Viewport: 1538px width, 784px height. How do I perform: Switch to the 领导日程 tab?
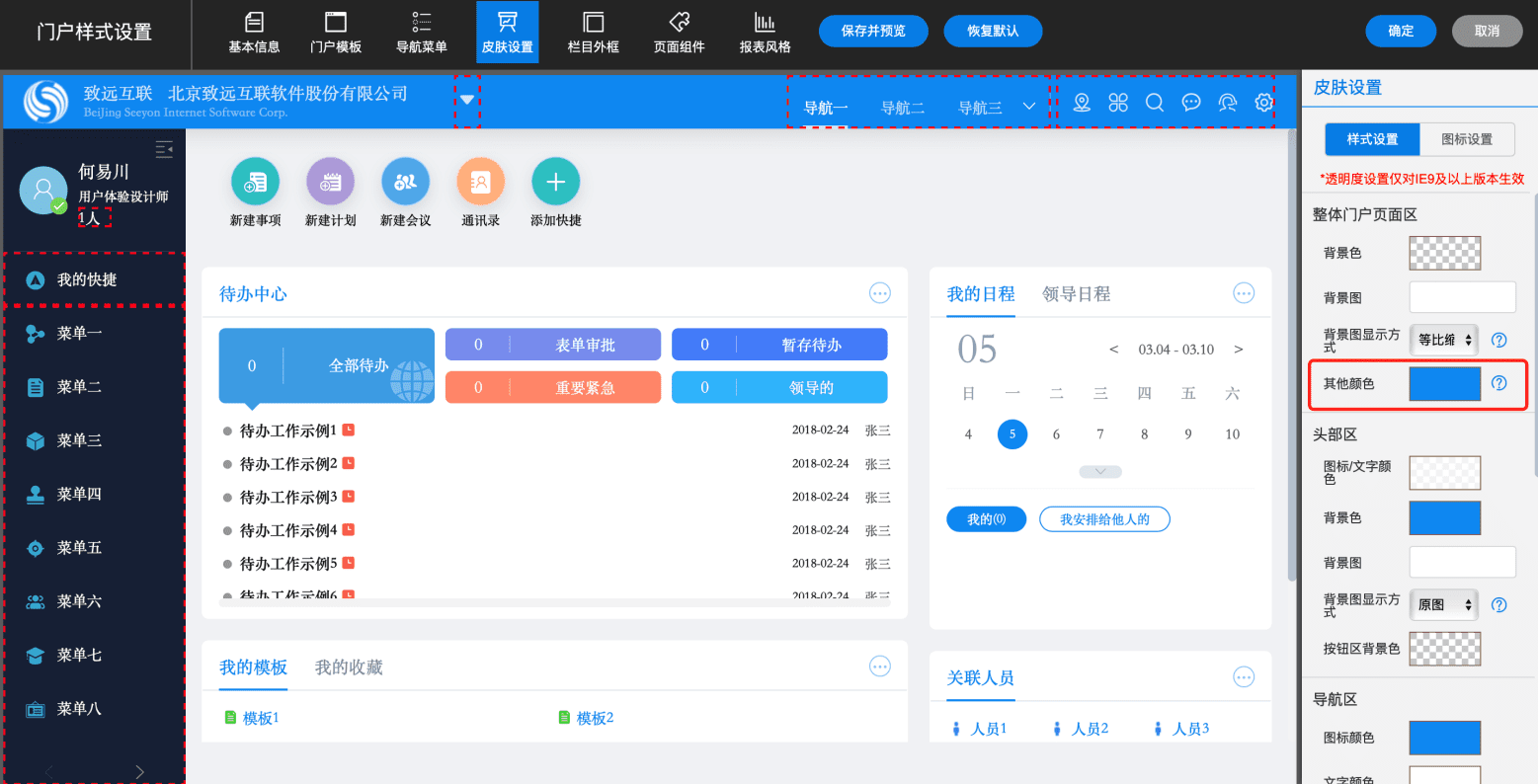(x=1077, y=294)
